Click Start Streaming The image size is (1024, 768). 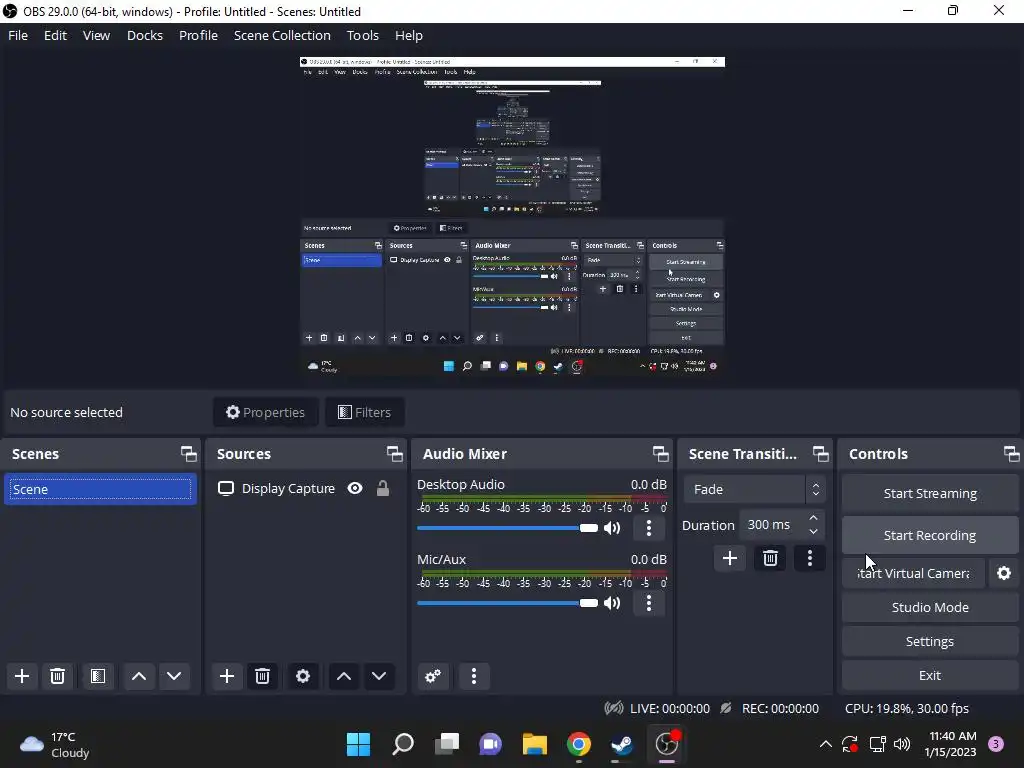pos(930,494)
